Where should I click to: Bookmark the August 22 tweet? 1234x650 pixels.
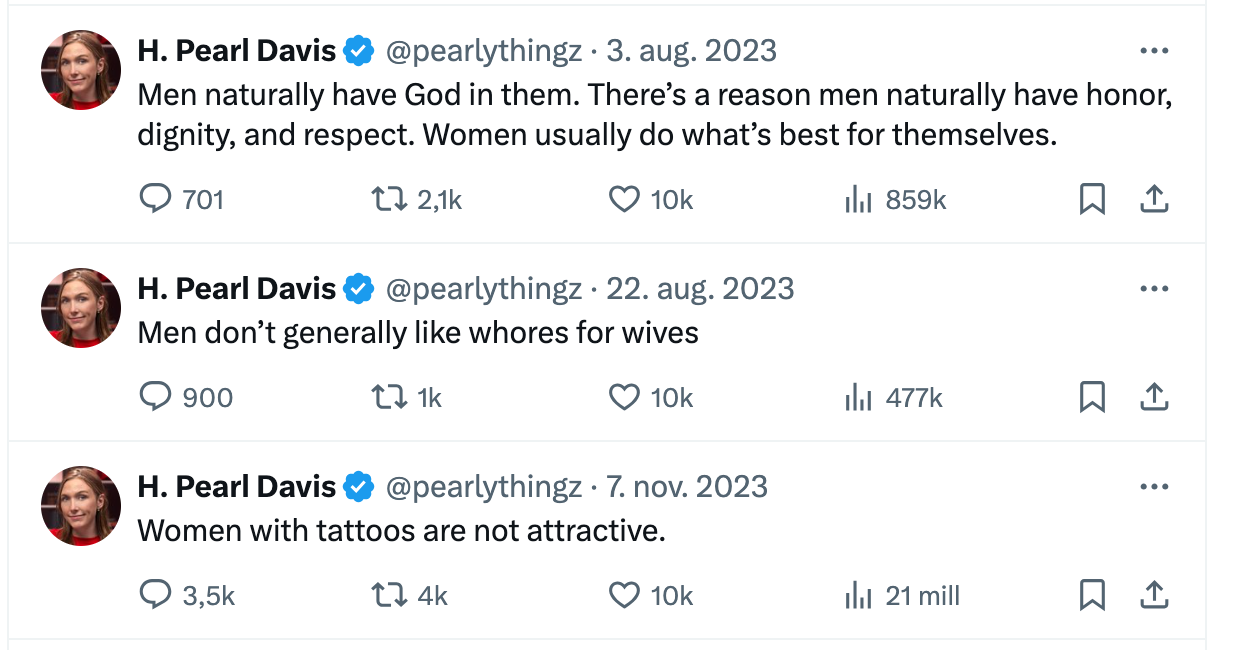pos(1093,398)
